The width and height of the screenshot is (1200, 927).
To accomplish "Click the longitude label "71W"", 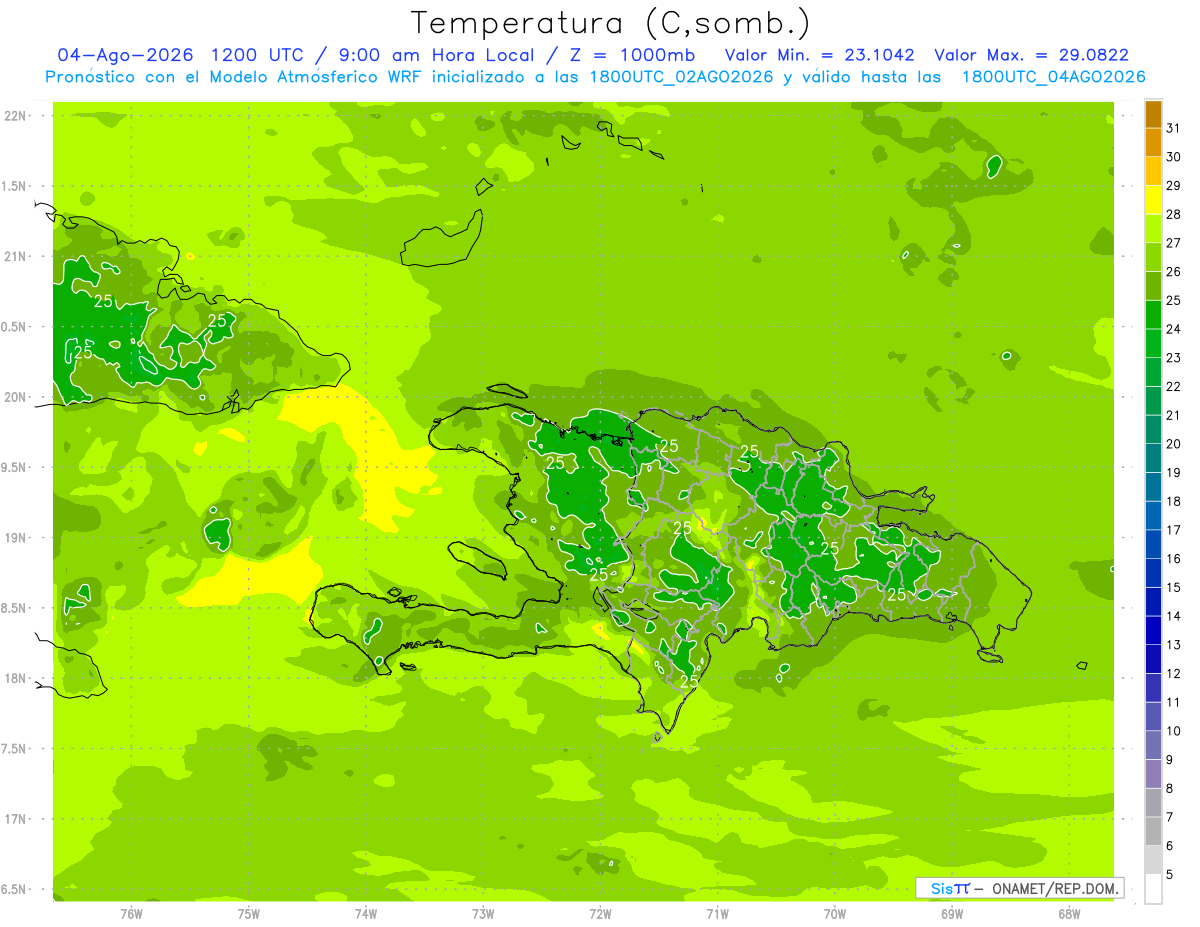I will tap(717, 913).
